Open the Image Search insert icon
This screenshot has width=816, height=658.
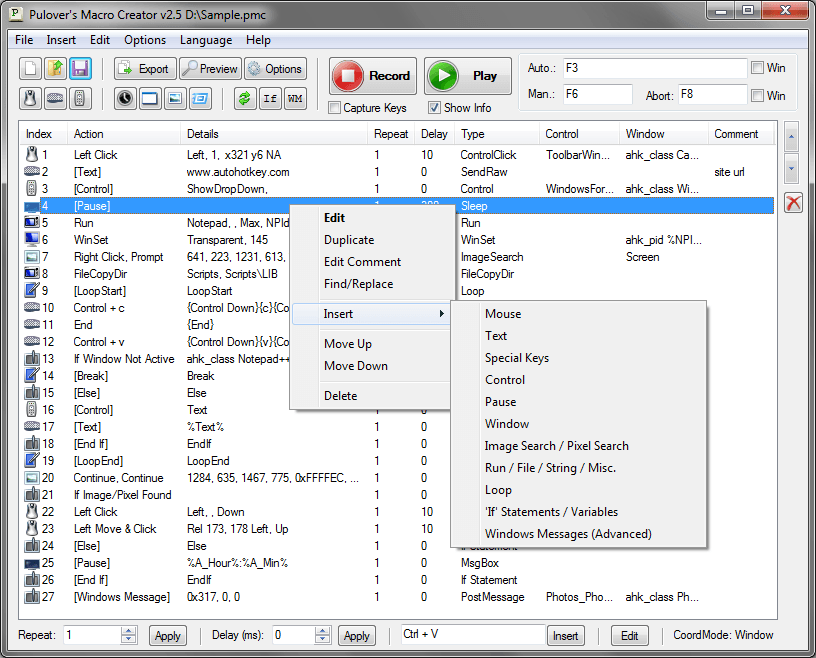pyautogui.click(x=177, y=99)
